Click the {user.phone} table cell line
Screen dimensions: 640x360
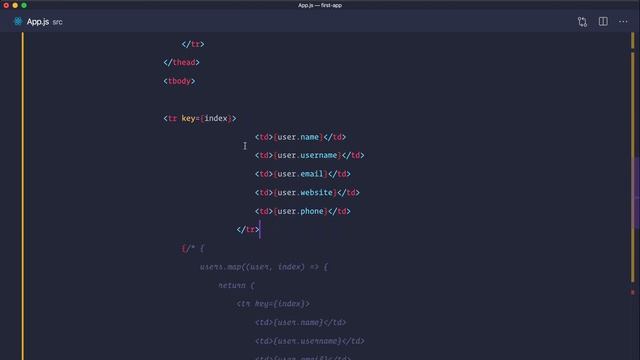click(x=302, y=211)
